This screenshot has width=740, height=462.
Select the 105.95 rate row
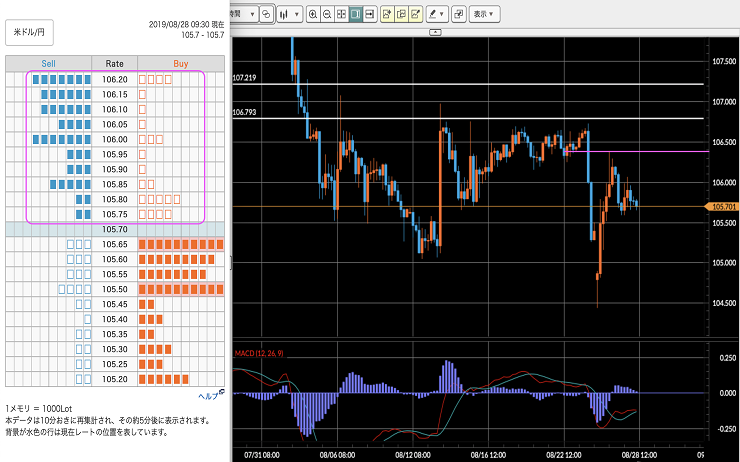pos(115,154)
